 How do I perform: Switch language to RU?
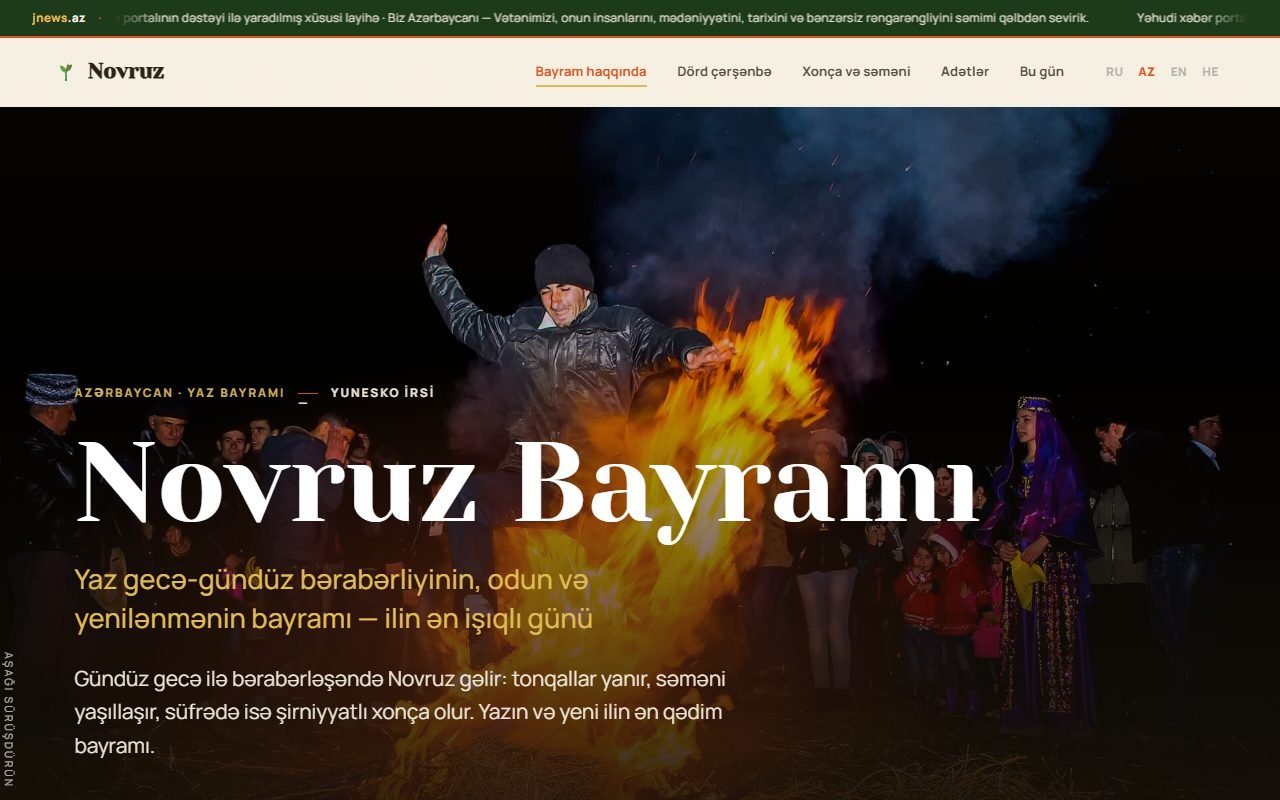point(1114,72)
